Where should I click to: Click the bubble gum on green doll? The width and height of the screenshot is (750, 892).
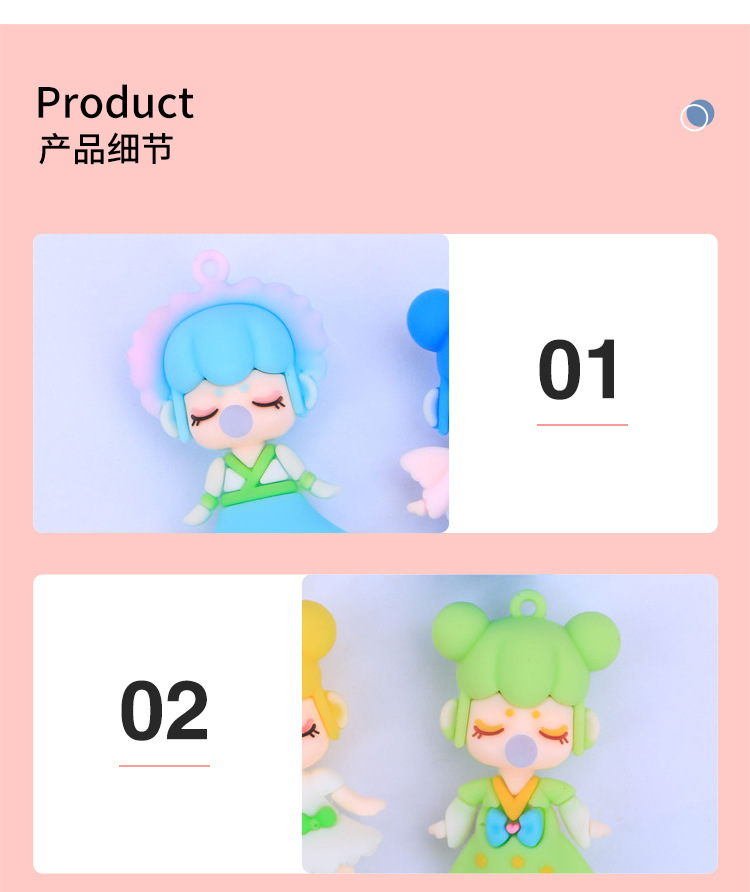click(x=521, y=751)
